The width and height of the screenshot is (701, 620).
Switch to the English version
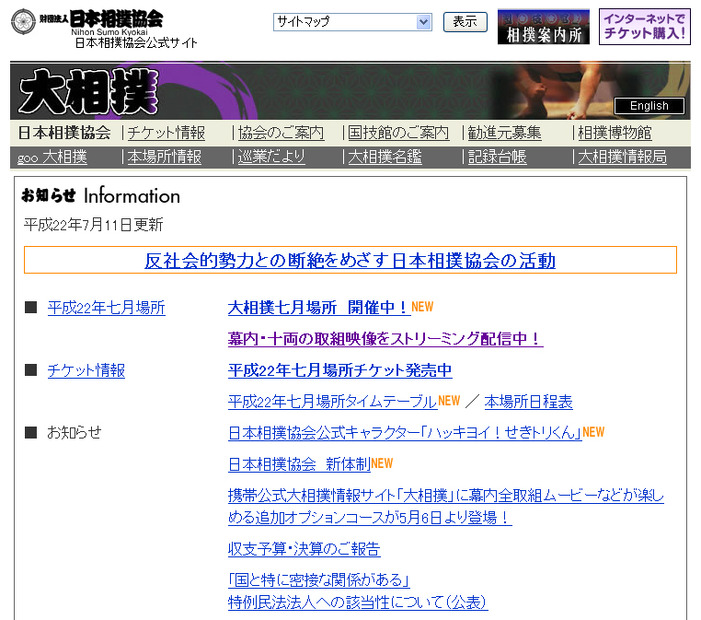(x=649, y=106)
